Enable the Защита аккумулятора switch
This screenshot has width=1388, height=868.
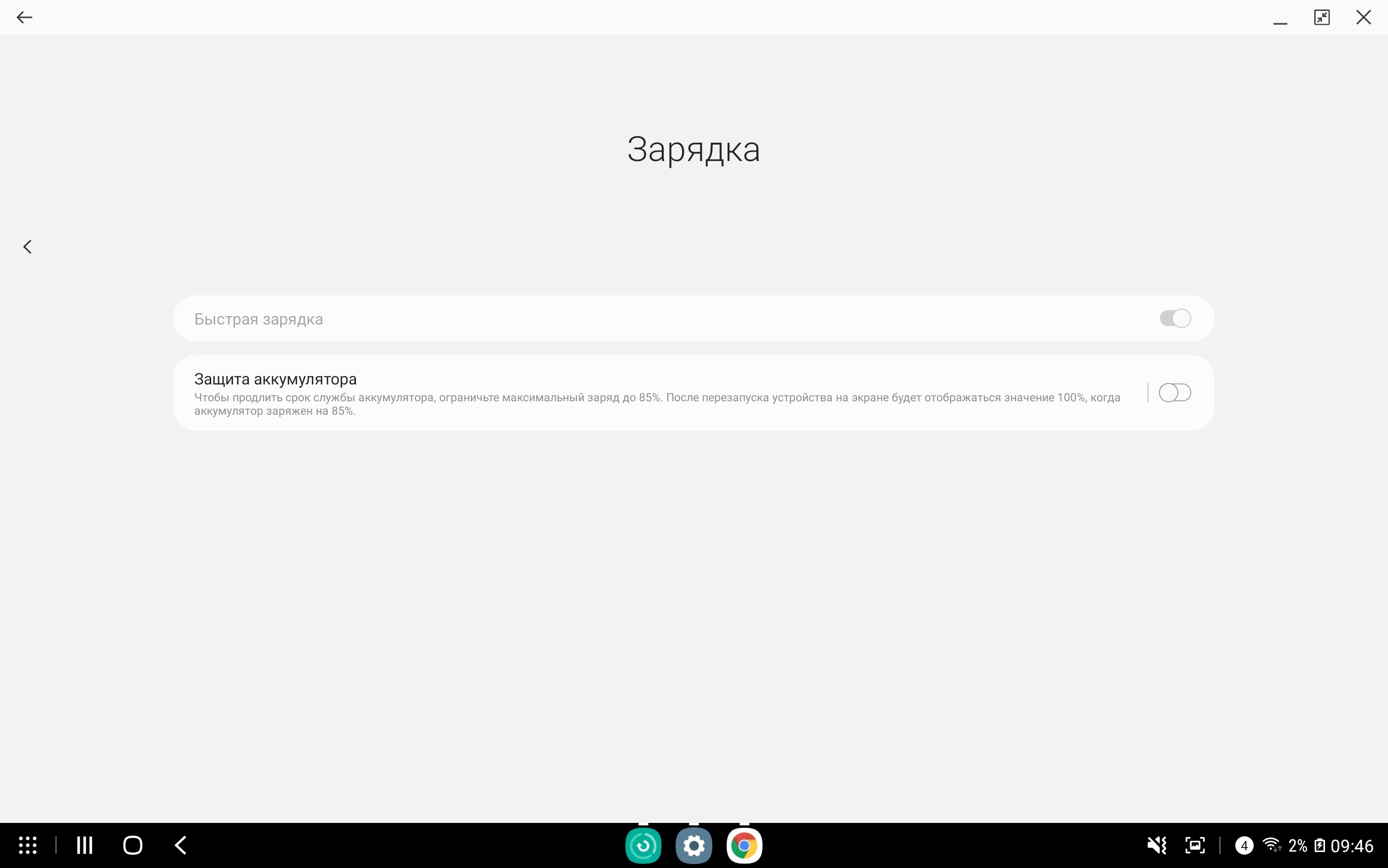pyautogui.click(x=1175, y=393)
